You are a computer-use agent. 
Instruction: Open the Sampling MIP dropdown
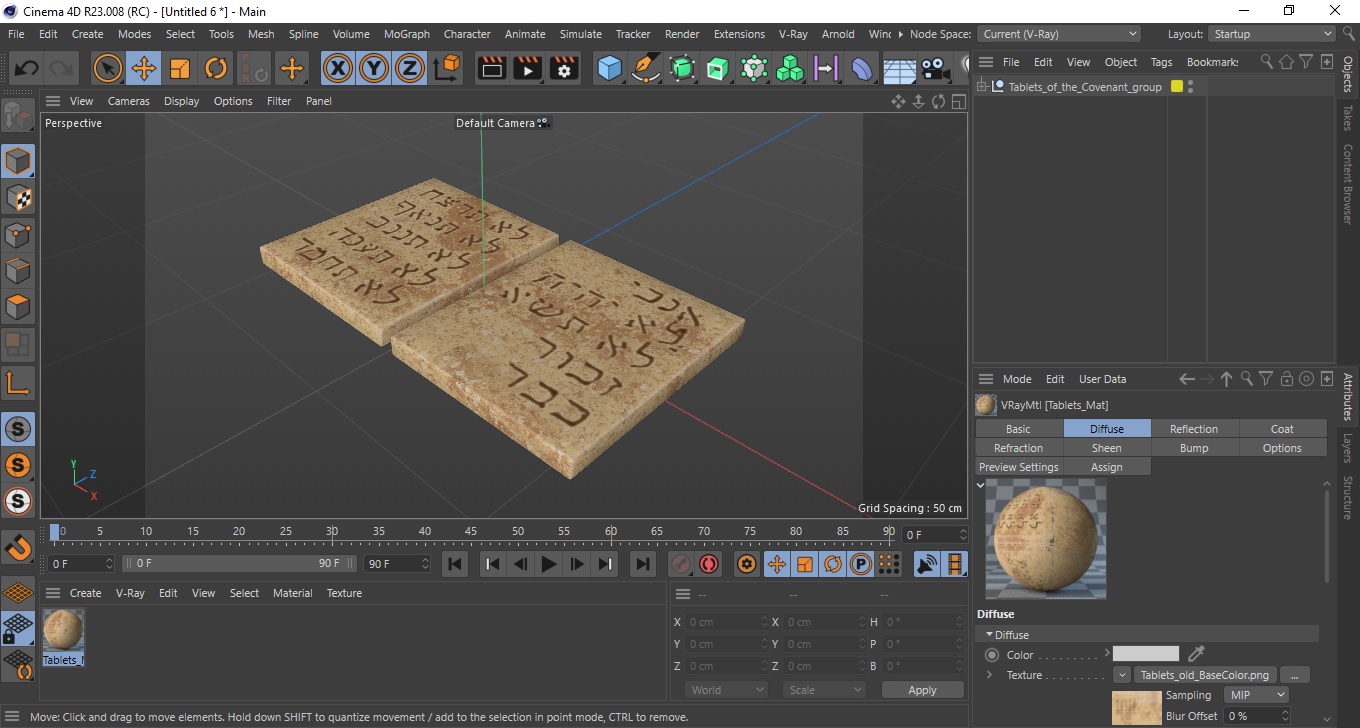click(1257, 695)
